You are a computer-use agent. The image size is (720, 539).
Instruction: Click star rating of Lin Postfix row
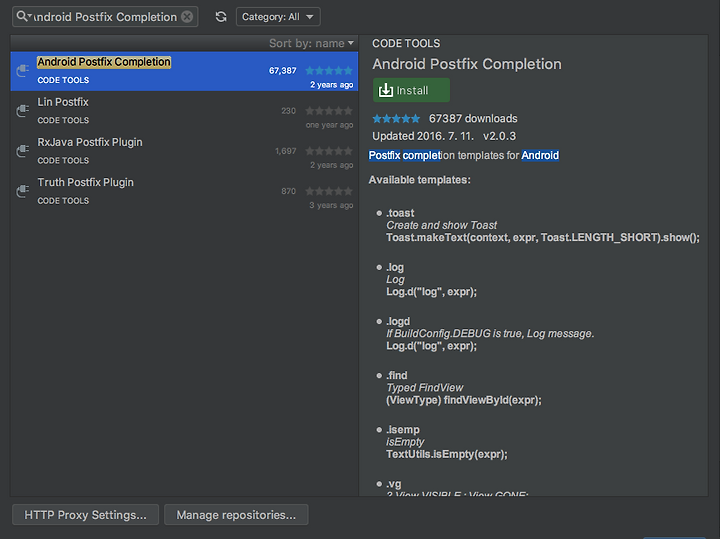[x=329, y=111]
